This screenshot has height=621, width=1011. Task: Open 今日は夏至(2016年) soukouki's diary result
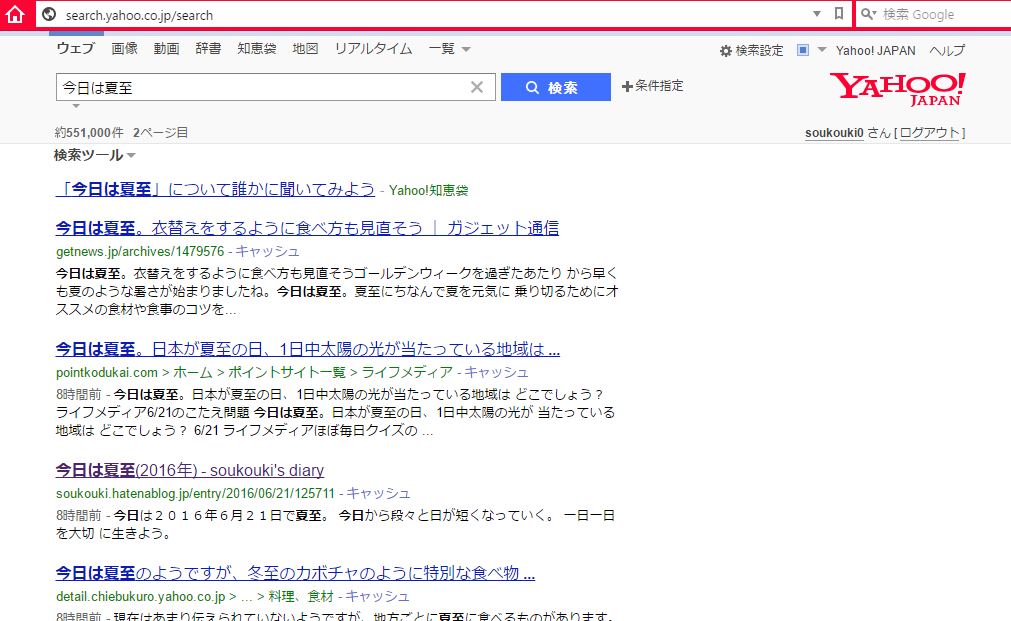click(x=190, y=470)
